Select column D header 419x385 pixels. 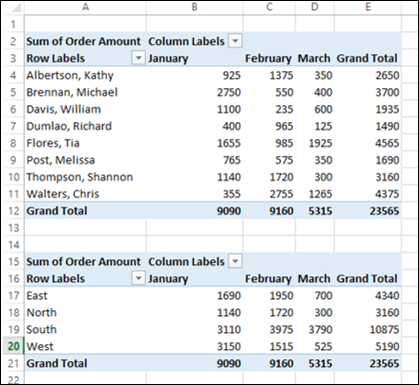[x=315, y=7]
